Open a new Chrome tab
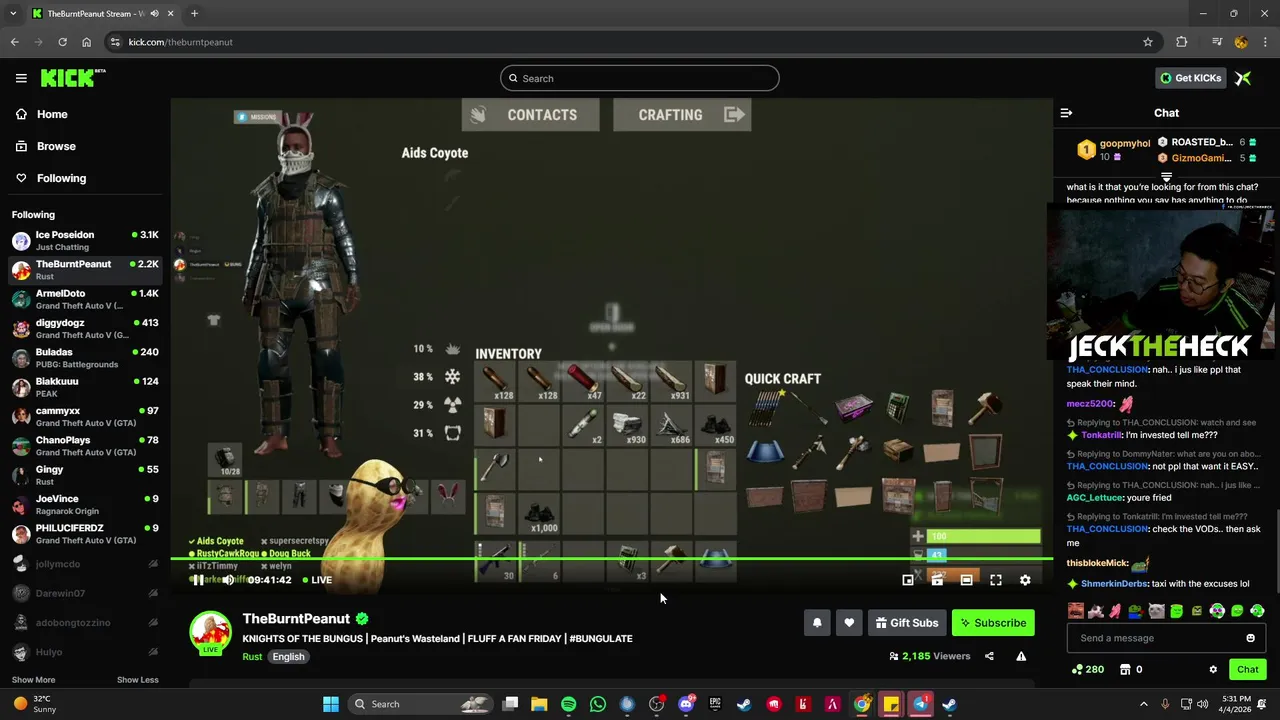 [194, 14]
